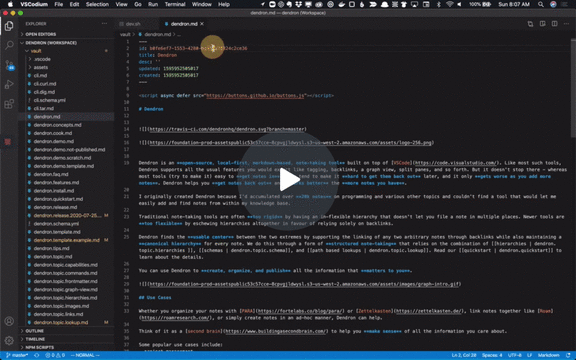Open the Source Control view
The image size is (576, 360).
point(9,65)
